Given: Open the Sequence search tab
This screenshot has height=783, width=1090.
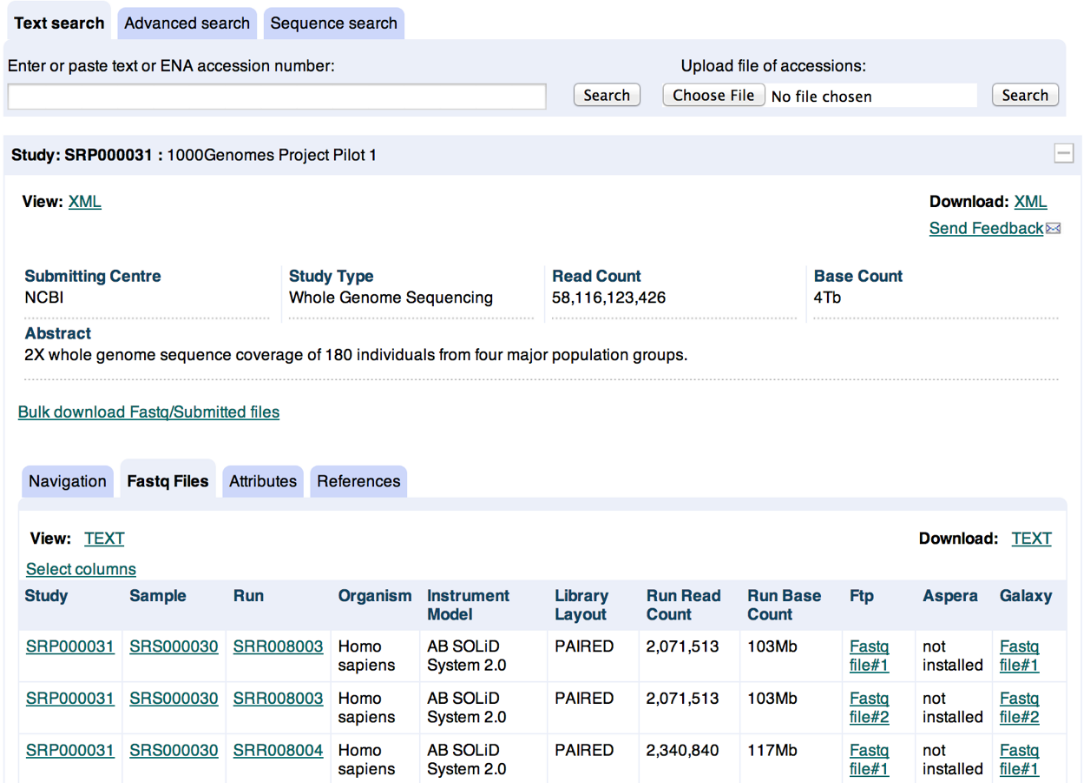Looking at the screenshot, I should [x=333, y=23].
